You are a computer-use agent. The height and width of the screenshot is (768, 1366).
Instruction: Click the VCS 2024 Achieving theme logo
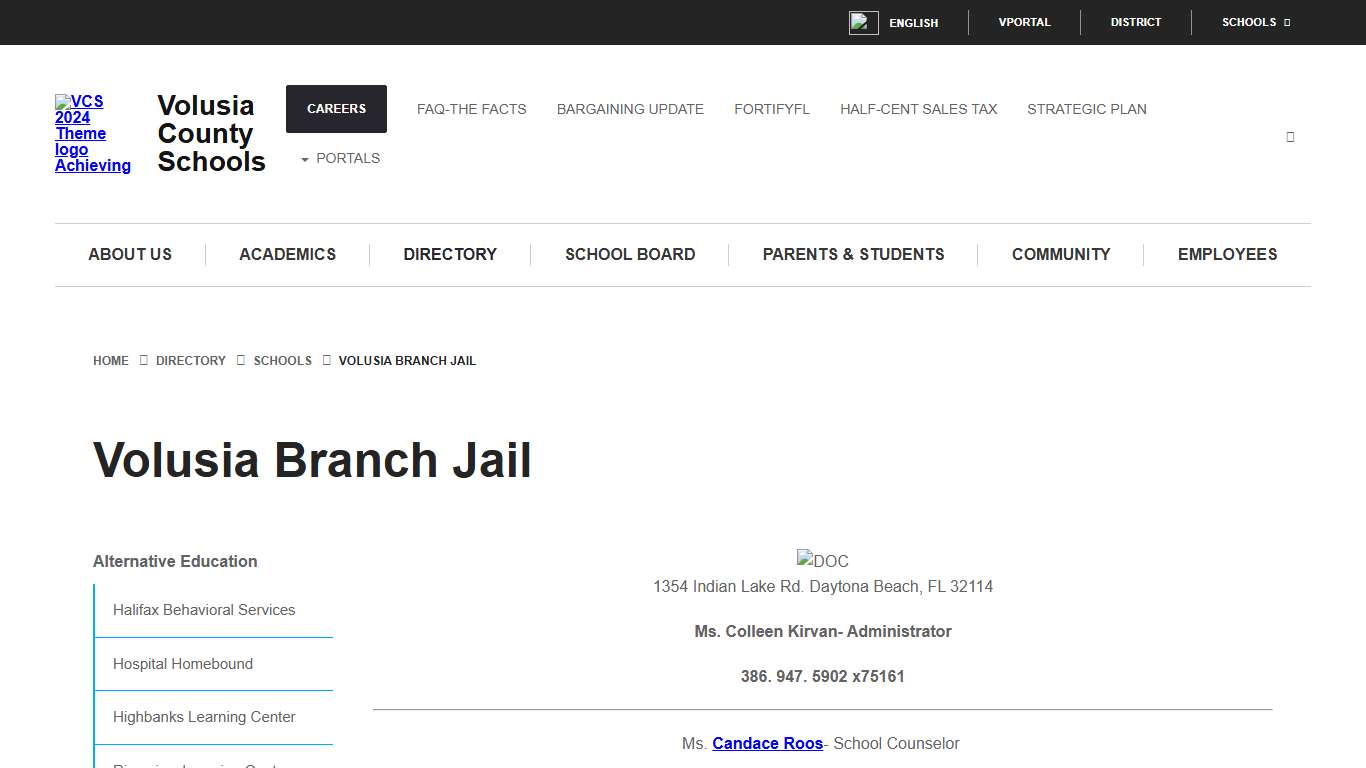[92, 133]
